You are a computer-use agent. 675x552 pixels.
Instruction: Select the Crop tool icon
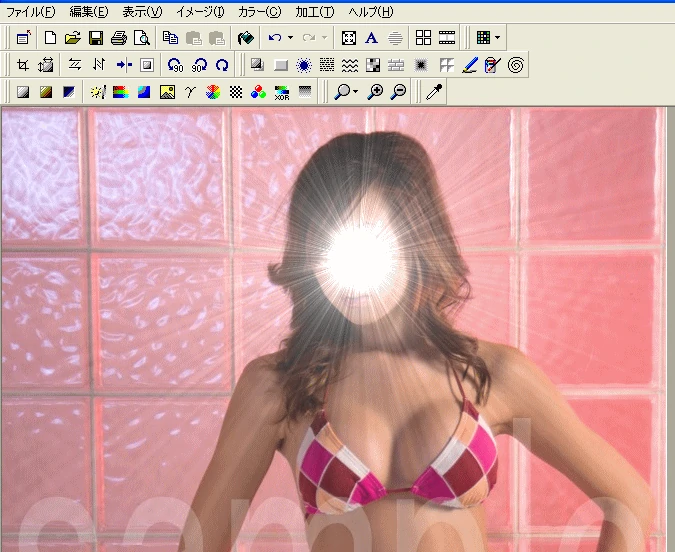click(23, 65)
